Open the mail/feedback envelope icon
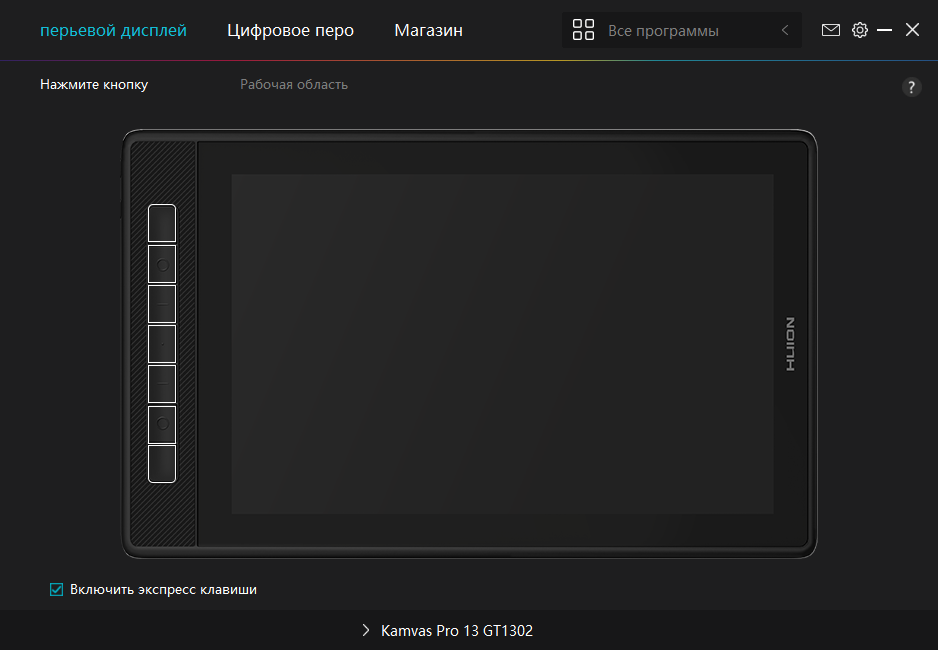 (x=830, y=30)
